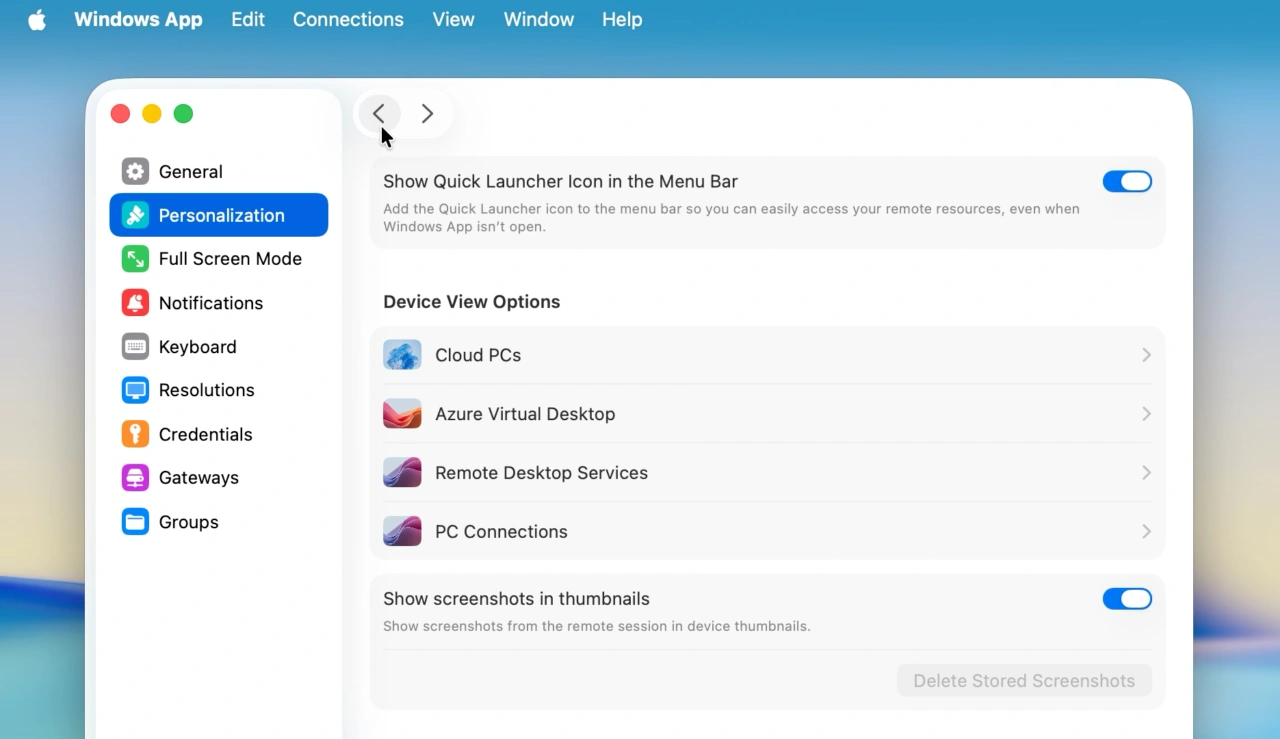Open the Apple menu logo
Screen dimensions: 1280x739
(x=37, y=20)
